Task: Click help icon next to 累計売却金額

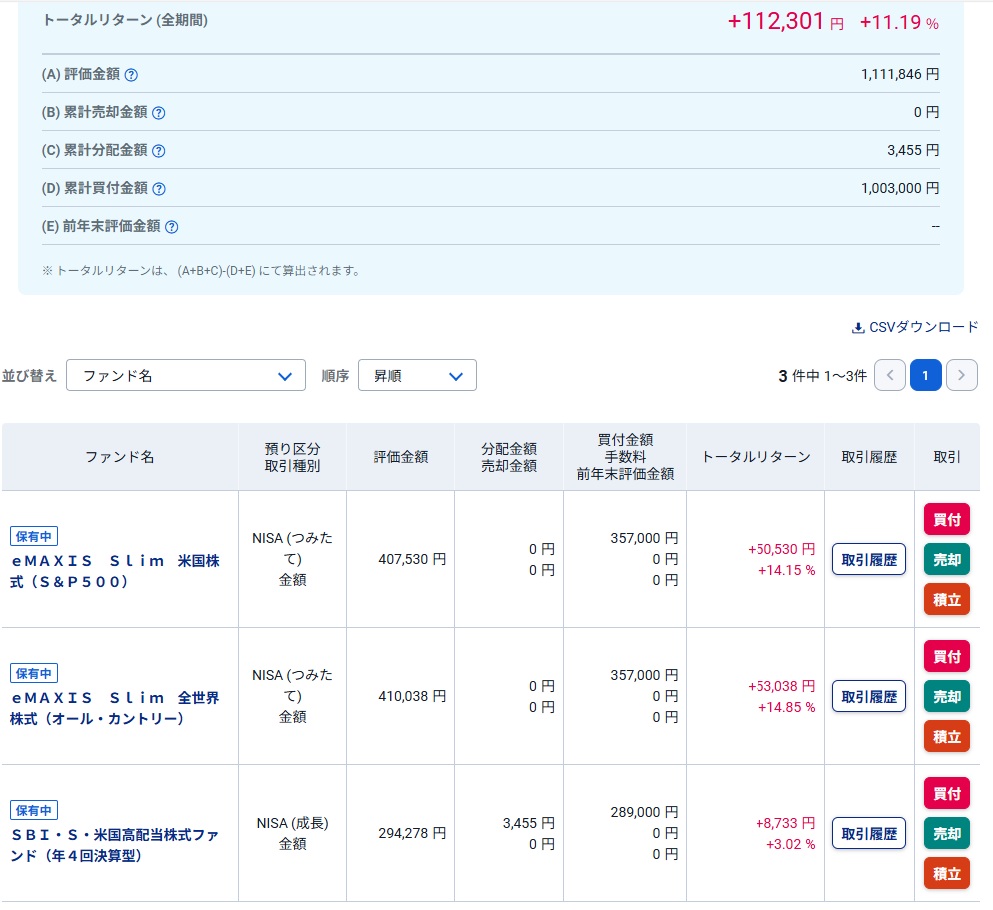Action: [158, 113]
